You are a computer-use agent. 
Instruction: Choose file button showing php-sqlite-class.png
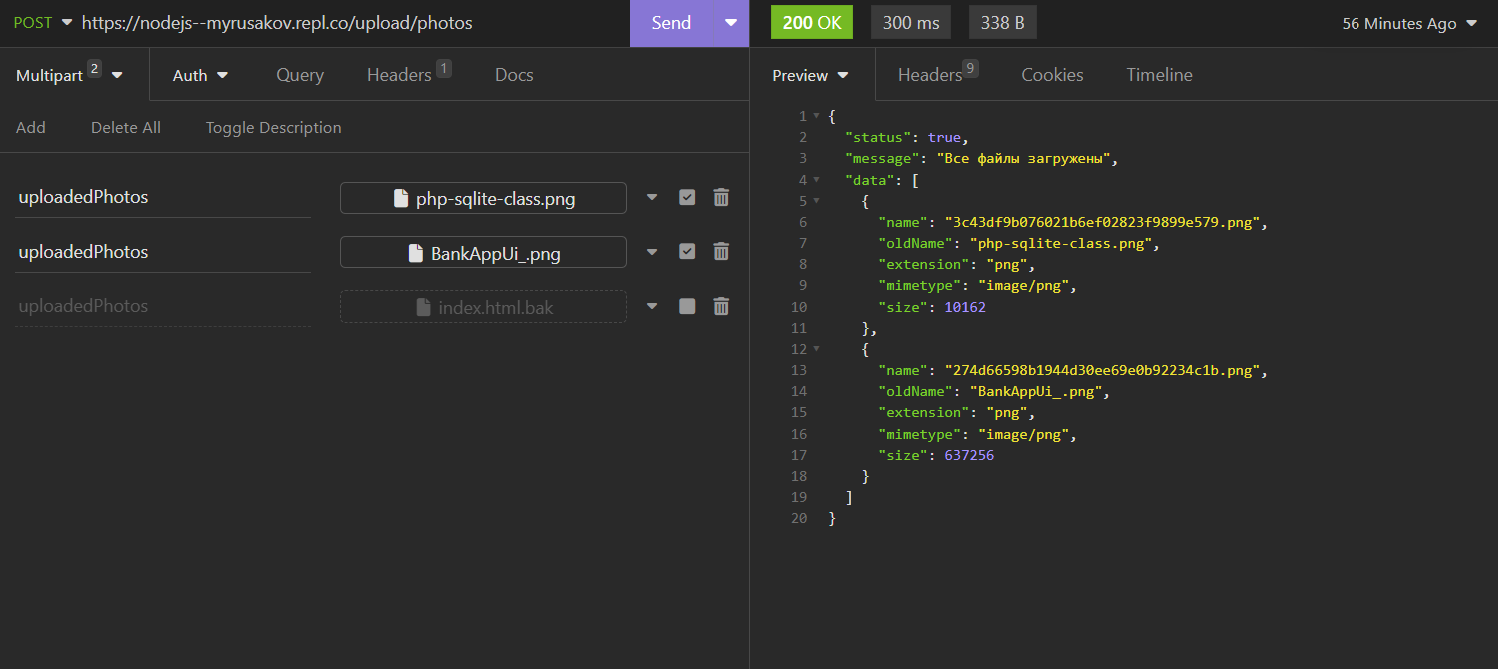point(483,198)
